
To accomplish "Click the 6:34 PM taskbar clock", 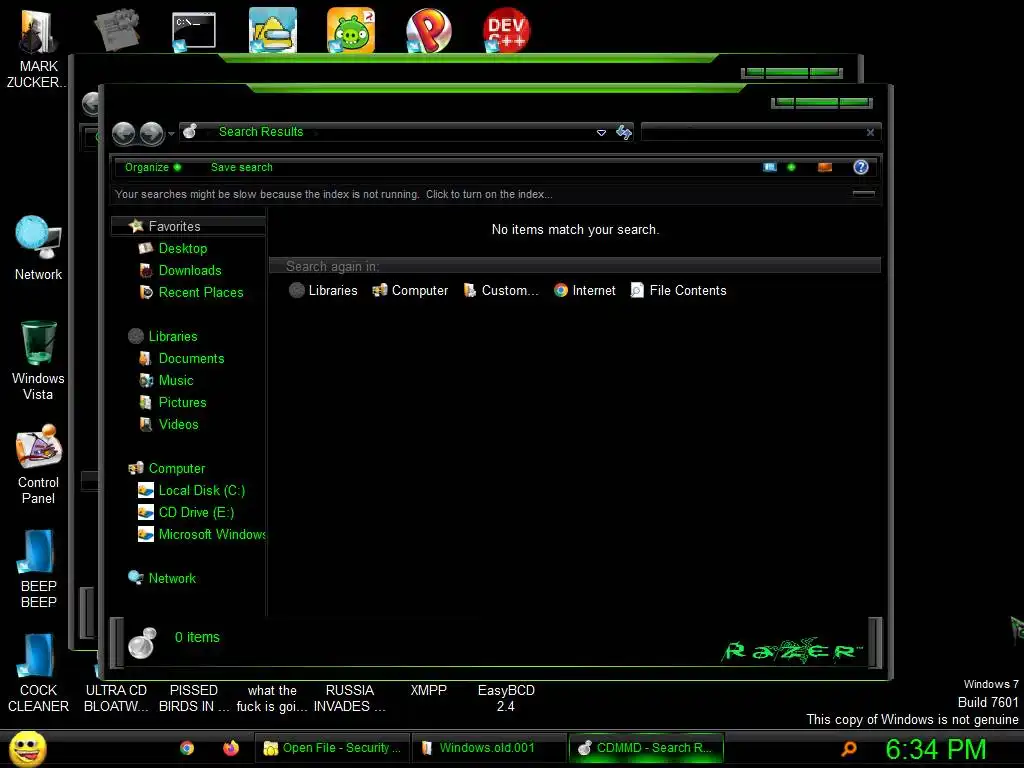I will (x=936, y=749).
